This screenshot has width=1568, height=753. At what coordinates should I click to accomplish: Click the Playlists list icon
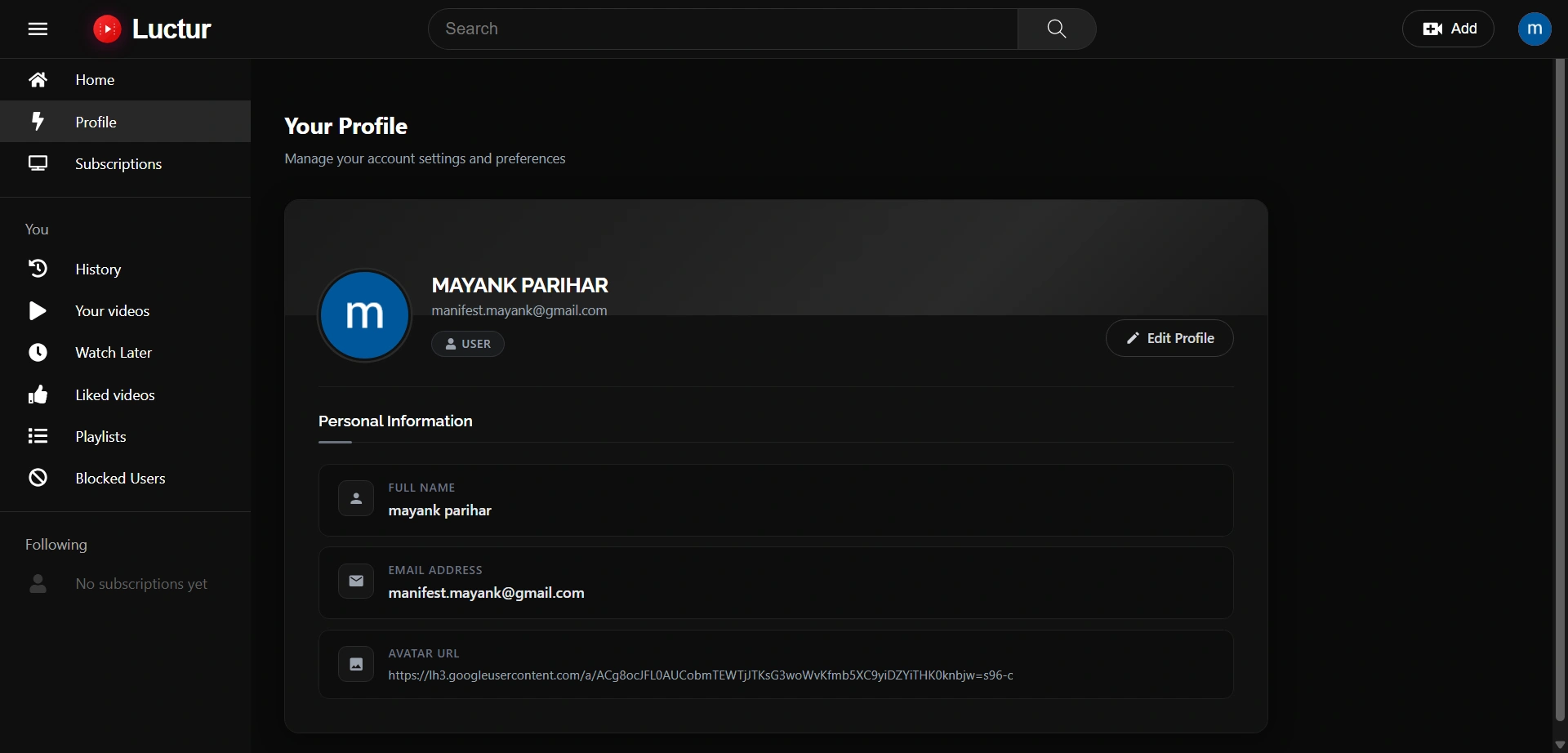pos(38,437)
